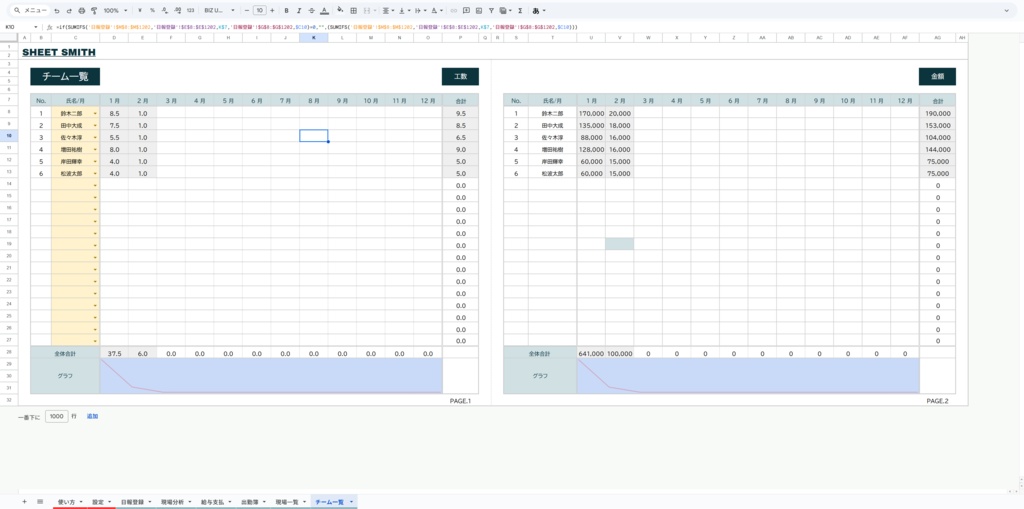Toggle strikethrough formatting
Viewport: 1024px width, 509px height.
[312, 11]
